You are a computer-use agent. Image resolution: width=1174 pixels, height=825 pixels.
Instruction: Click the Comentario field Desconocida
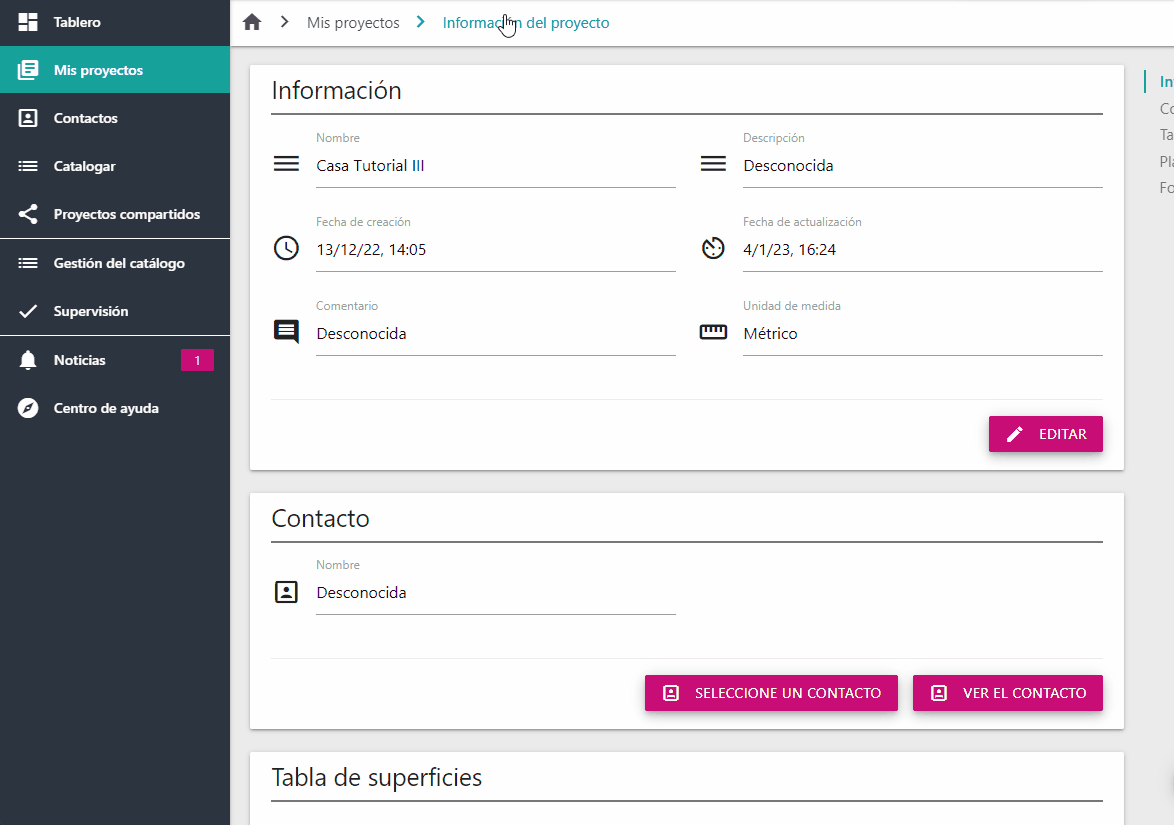[x=496, y=334]
